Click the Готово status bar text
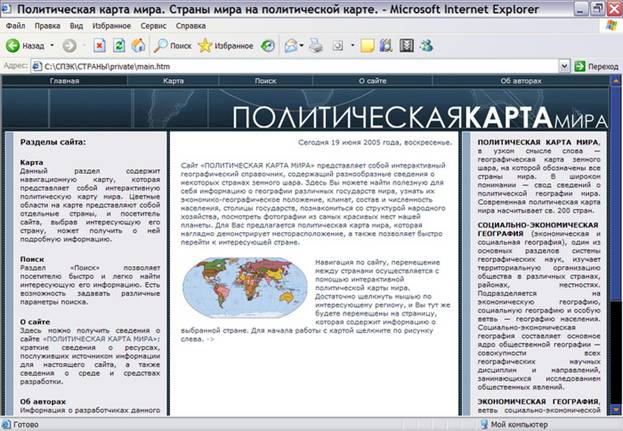Image resolution: width=623 pixels, height=431 pixels. (x=26, y=424)
